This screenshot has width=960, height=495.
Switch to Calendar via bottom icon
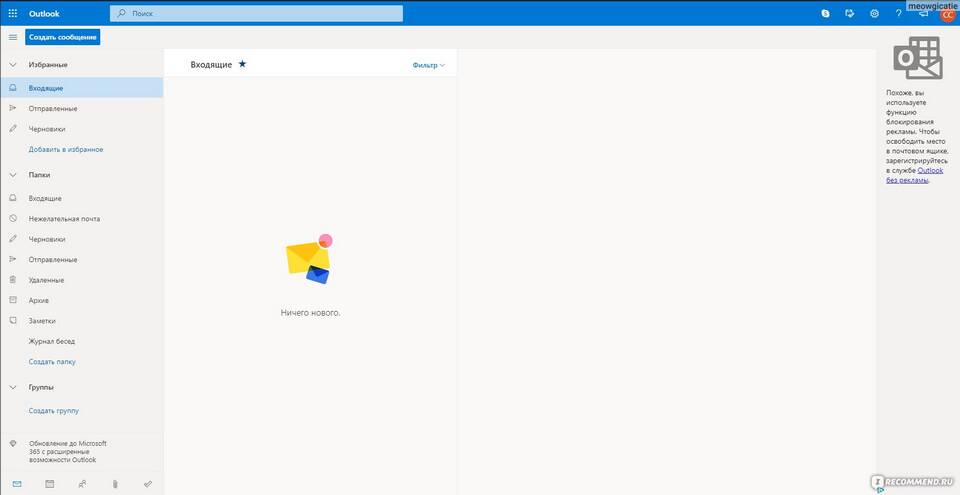[x=49, y=484]
